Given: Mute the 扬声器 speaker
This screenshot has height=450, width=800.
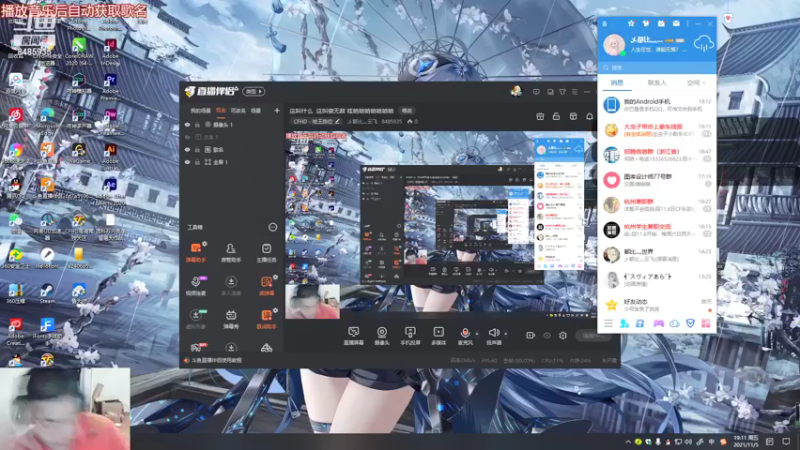Looking at the screenshot, I should 493,336.
